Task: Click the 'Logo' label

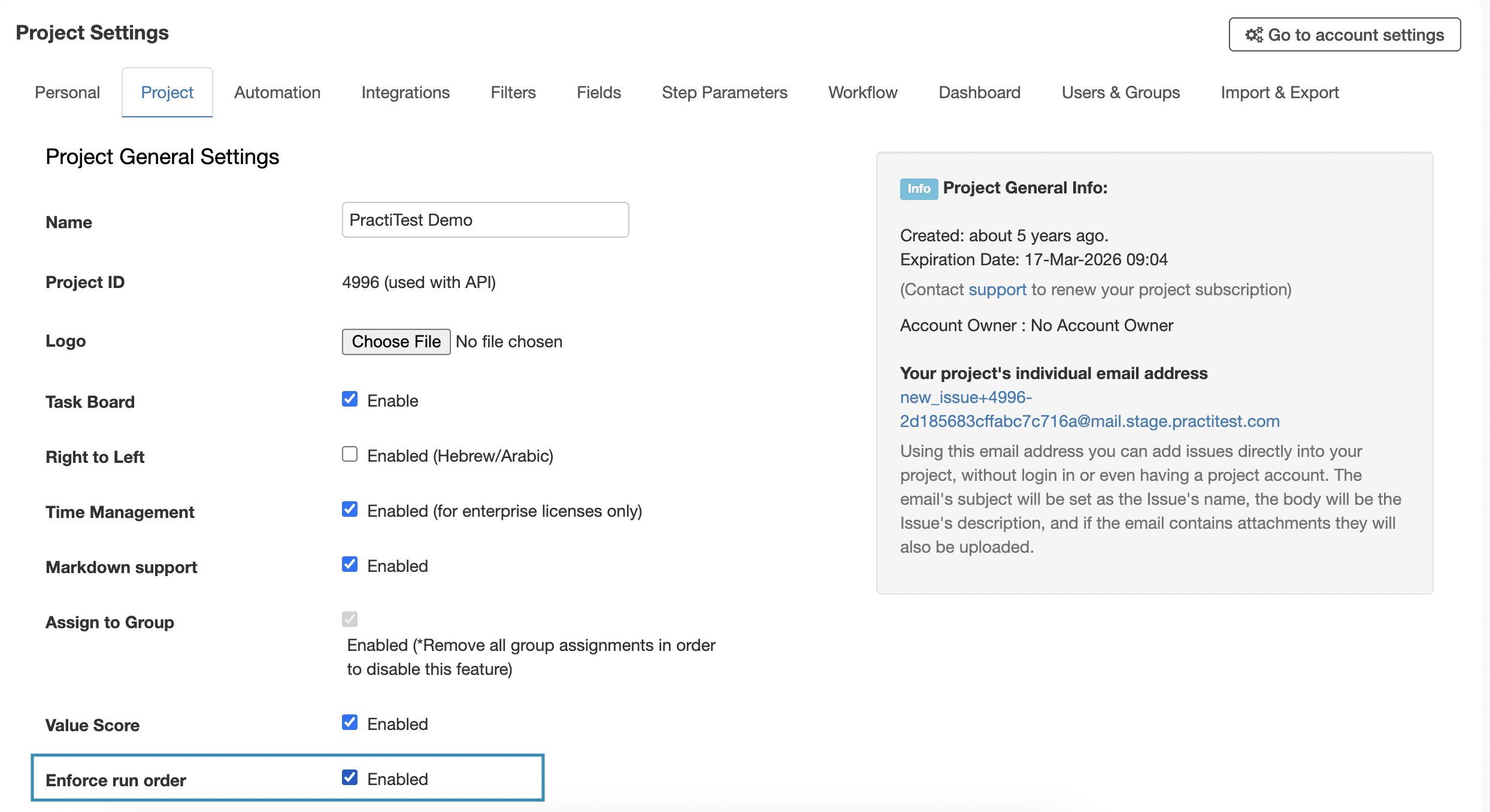Action: 66,341
